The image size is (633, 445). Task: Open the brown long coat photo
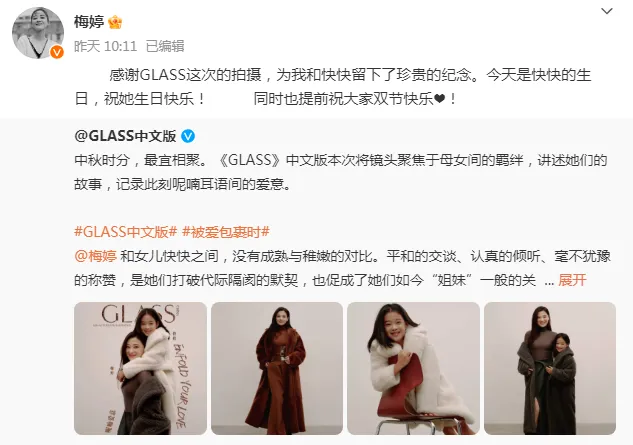(x=277, y=368)
